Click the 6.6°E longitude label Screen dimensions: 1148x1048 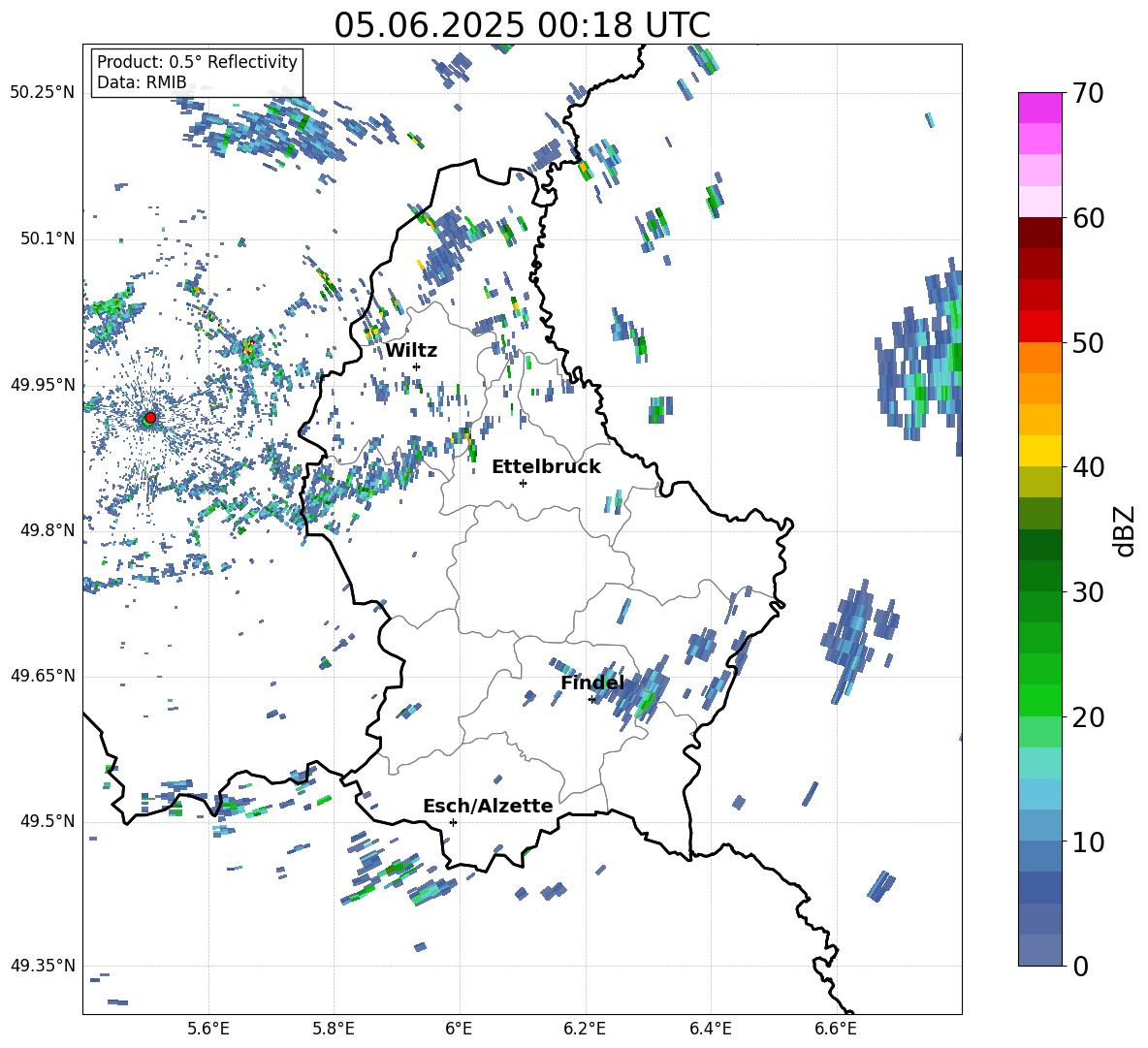click(x=836, y=1029)
